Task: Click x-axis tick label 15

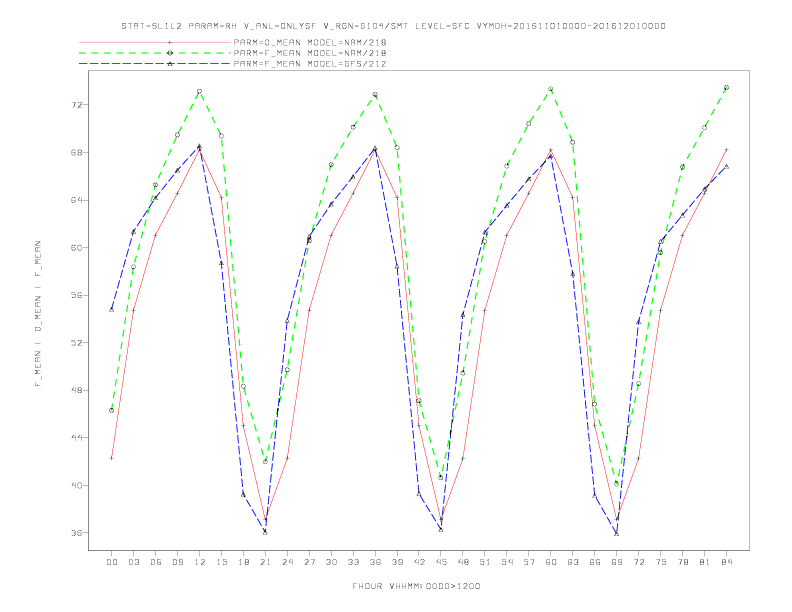Action: pos(221,562)
